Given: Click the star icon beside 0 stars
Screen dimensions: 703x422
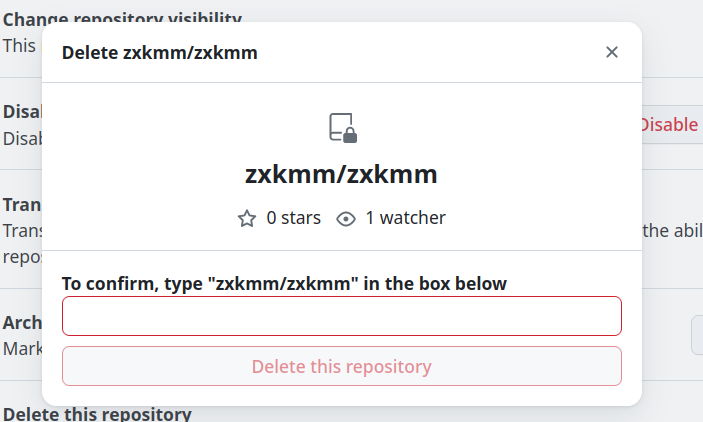Looking at the screenshot, I should [x=247, y=218].
